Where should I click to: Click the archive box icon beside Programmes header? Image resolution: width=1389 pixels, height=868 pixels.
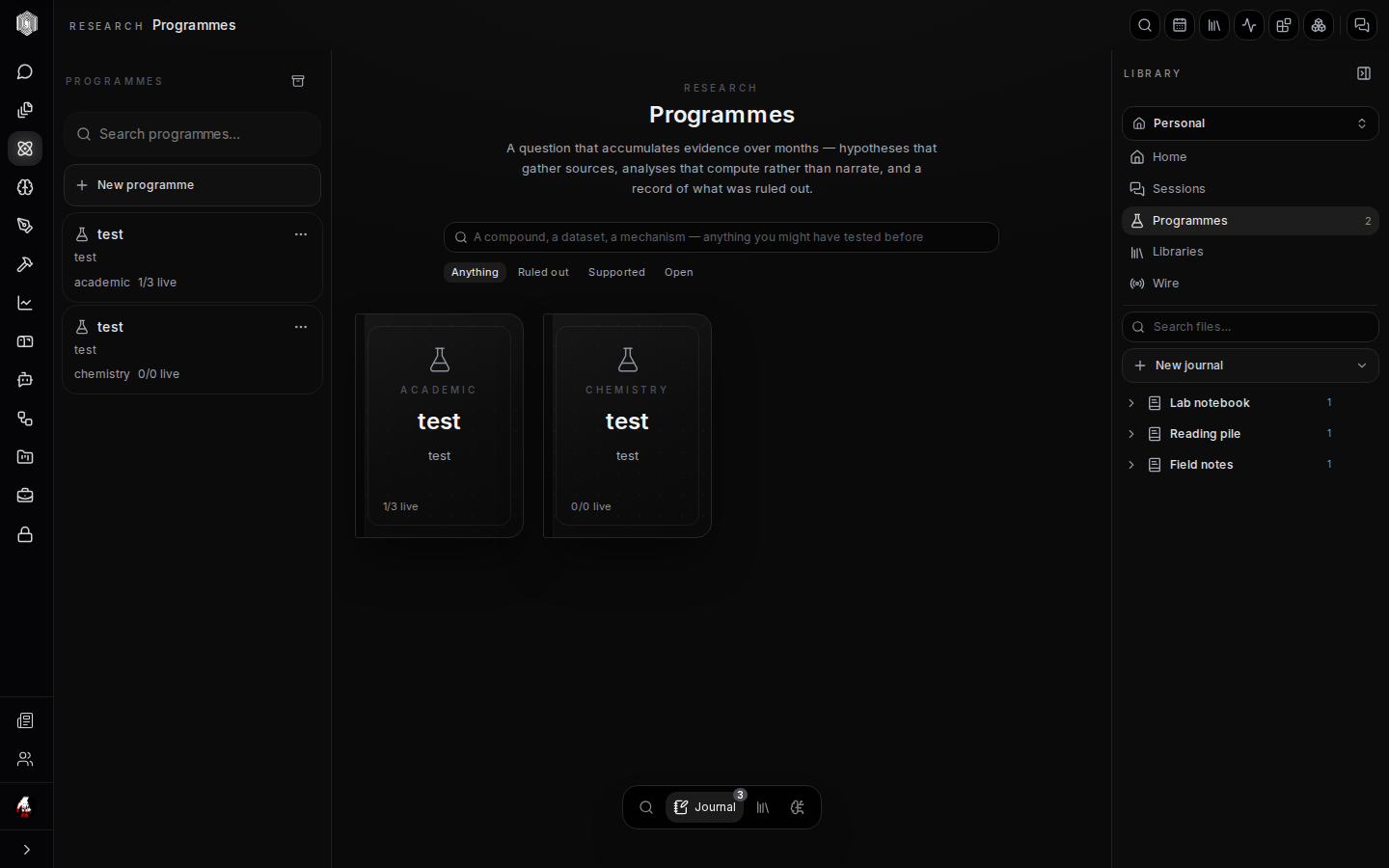point(298,81)
